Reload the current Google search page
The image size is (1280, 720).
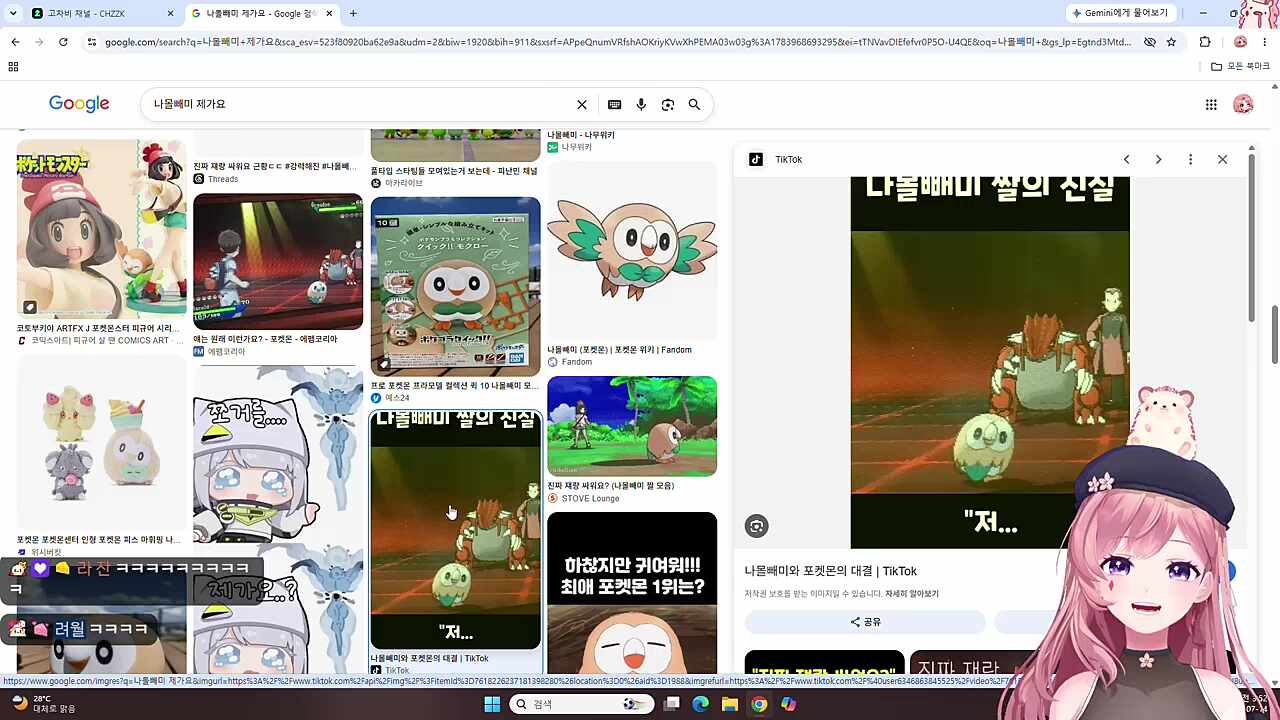pyautogui.click(x=63, y=42)
